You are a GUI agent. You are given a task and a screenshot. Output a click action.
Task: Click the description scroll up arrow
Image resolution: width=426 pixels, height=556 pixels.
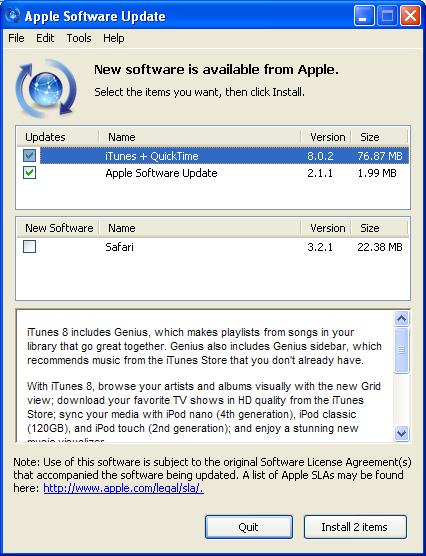click(402, 318)
